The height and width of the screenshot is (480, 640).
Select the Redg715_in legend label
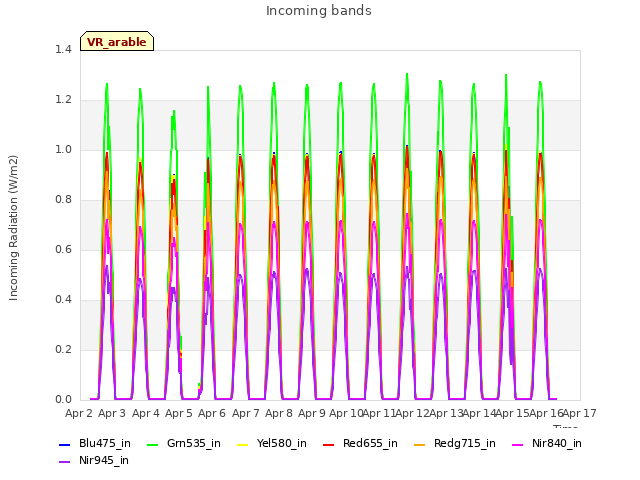[465, 444]
